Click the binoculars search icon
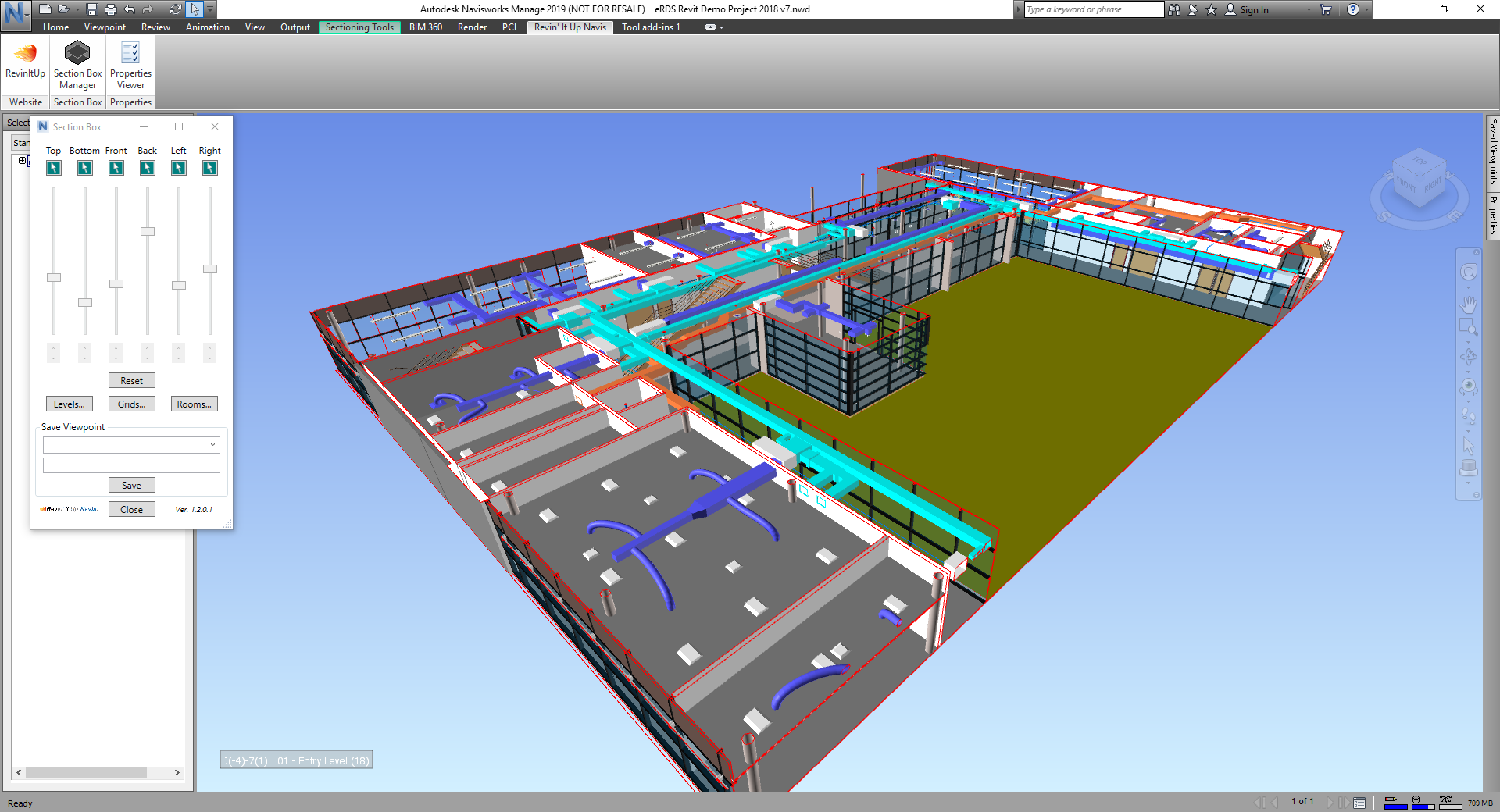The width and height of the screenshot is (1500, 812). (x=1174, y=9)
